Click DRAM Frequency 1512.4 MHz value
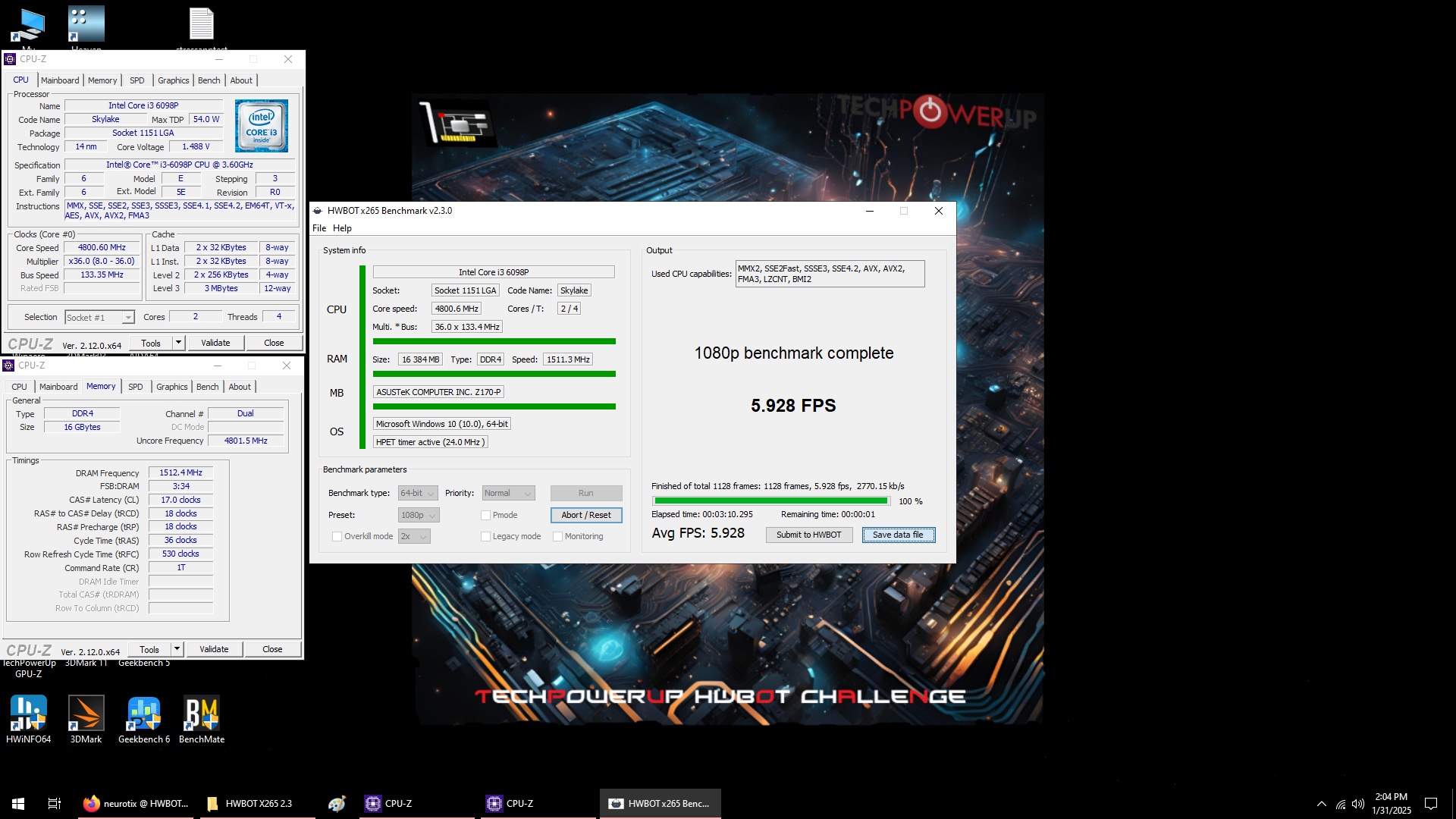Screen dimensions: 1456x819 (180, 472)
